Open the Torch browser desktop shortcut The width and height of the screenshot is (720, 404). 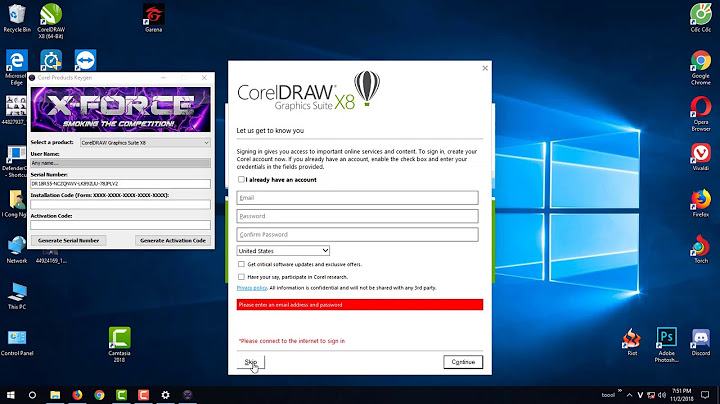(x=701, y=249)
